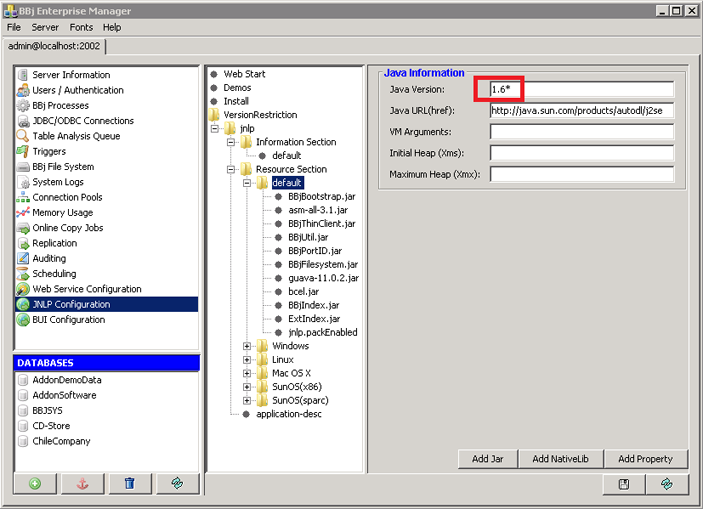Screen dimensions: 703x509
Task: Select the Auditing icon
Action: coord(23,258)
